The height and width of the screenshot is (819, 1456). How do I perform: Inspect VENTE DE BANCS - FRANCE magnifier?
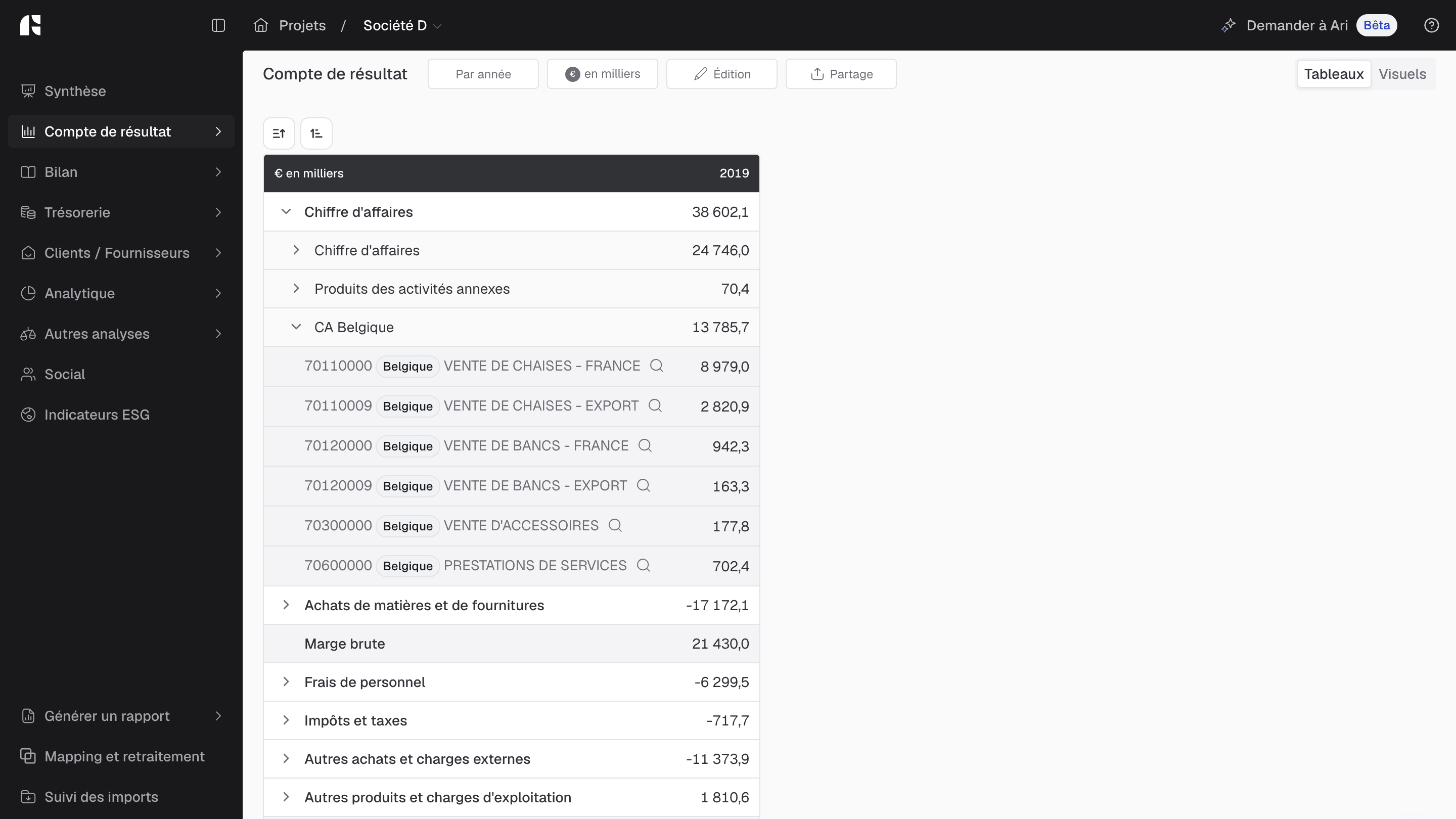tap(645, 445)
